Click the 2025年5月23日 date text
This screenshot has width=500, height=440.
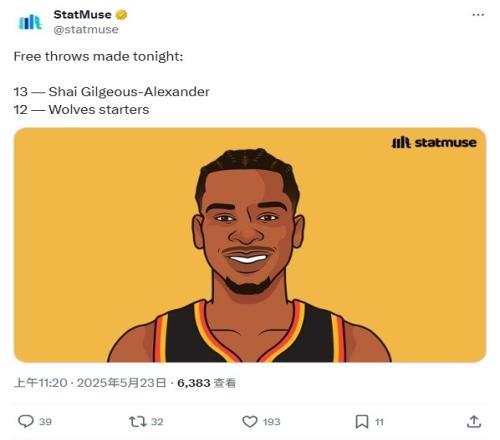coord(122,383)
